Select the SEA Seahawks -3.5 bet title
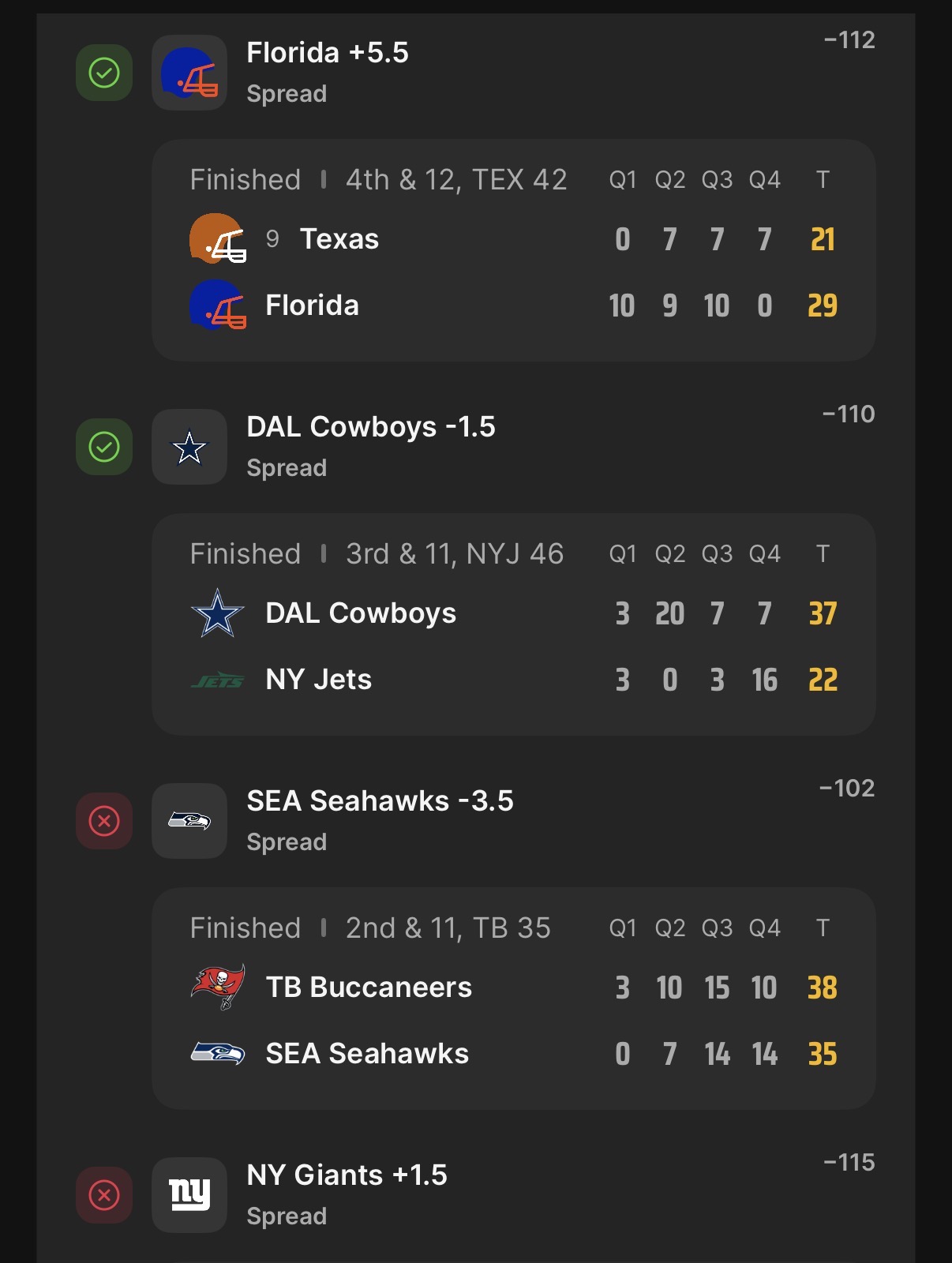This screenshot has width=952, height=1263. [380, 801]
